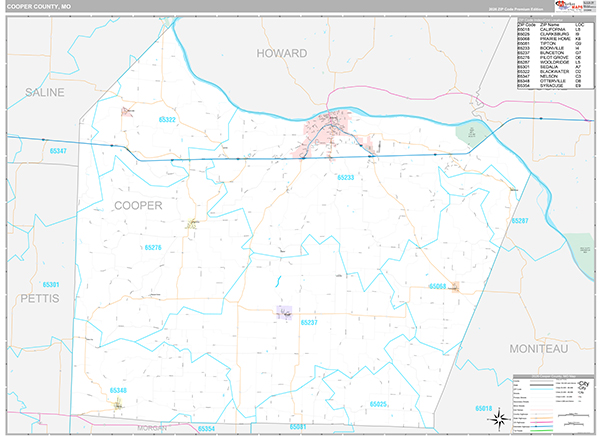Screen dimensions: 600x436
Task: Click the purple Bunceton town marker
Action: 284,313
